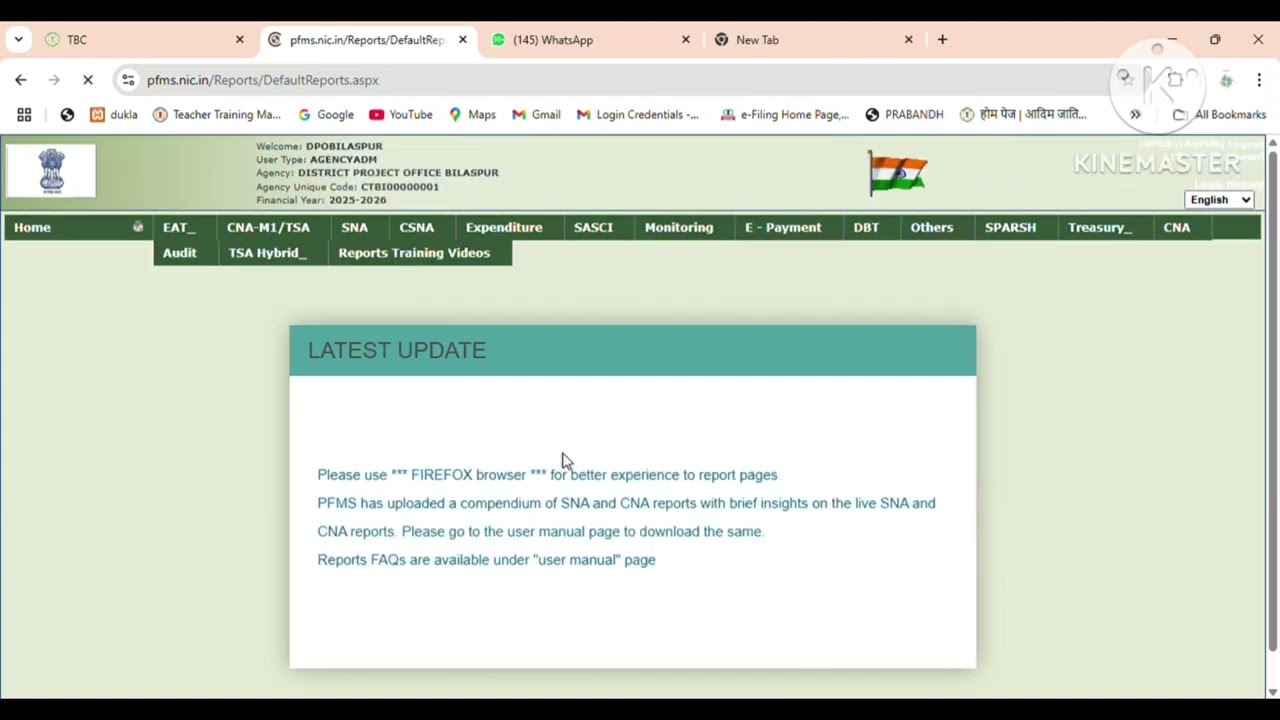Open the globe bookmark next to apps
This screenshot has width=1280, height=720.
67,115
